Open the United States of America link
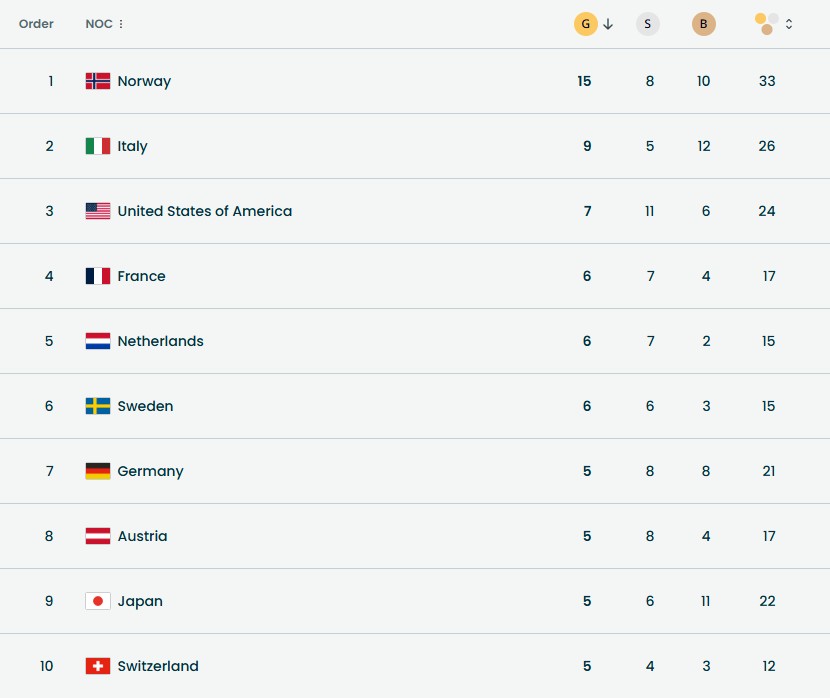The height and width of the screenshot is (698, 830). pyautogui.click(x=205, y=211)
